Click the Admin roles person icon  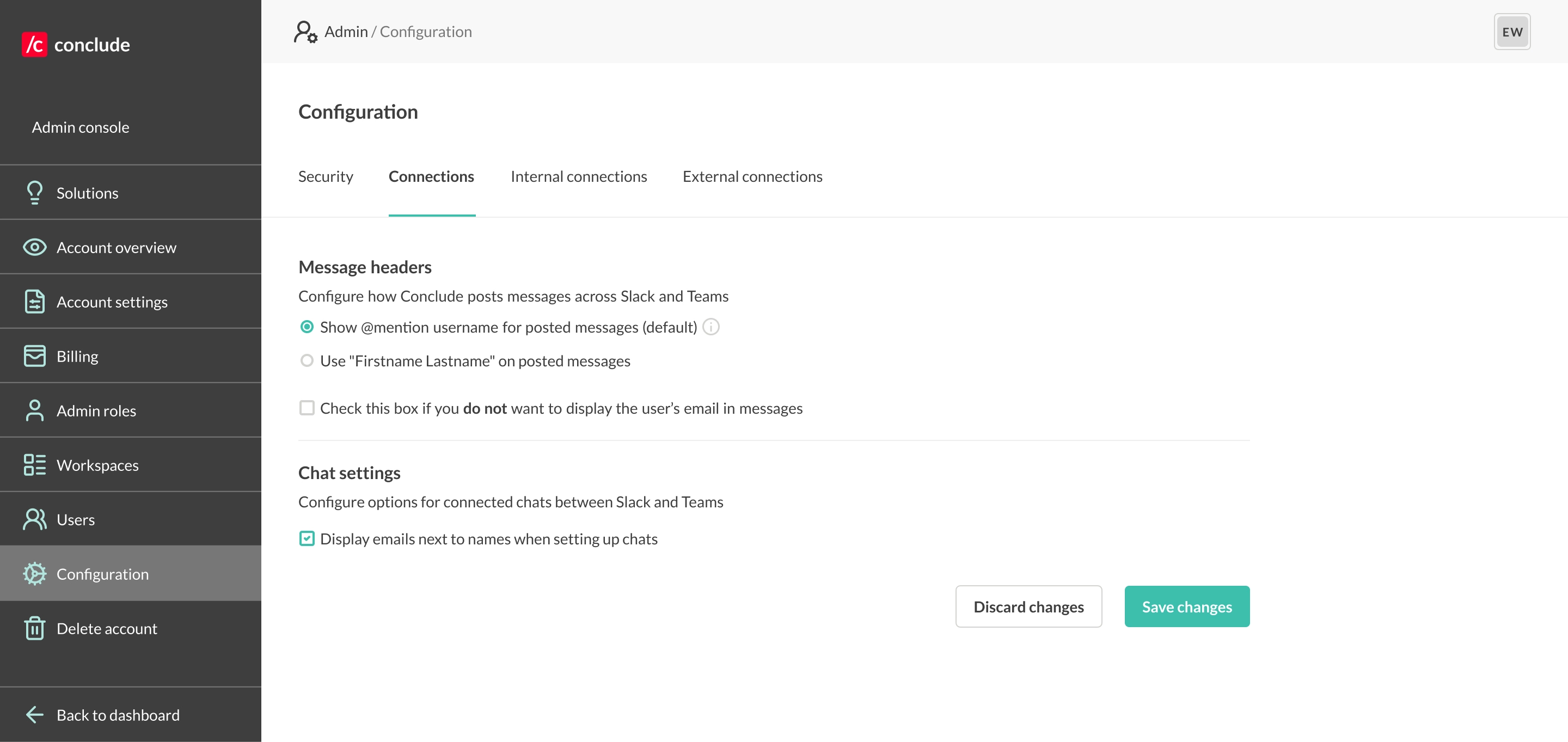click(35, 410)
